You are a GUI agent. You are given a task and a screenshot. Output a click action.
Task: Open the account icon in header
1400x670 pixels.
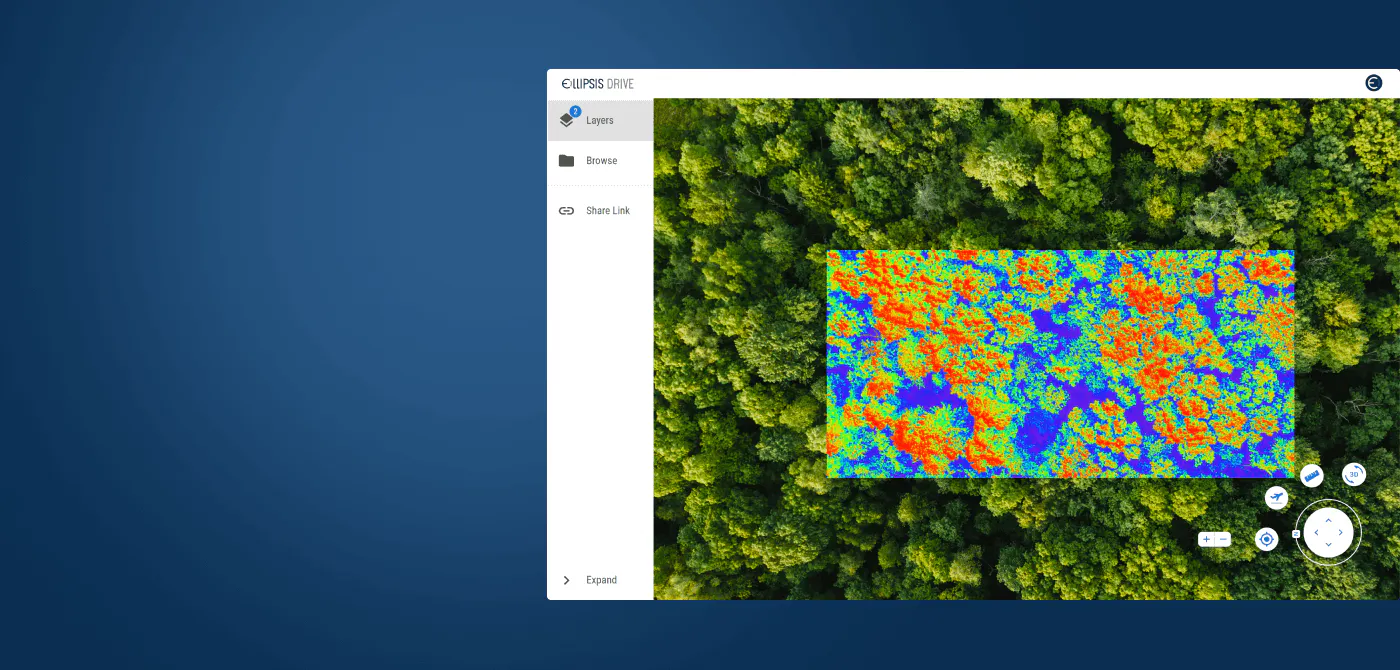pyautogui.click(x=1374, y=83)
